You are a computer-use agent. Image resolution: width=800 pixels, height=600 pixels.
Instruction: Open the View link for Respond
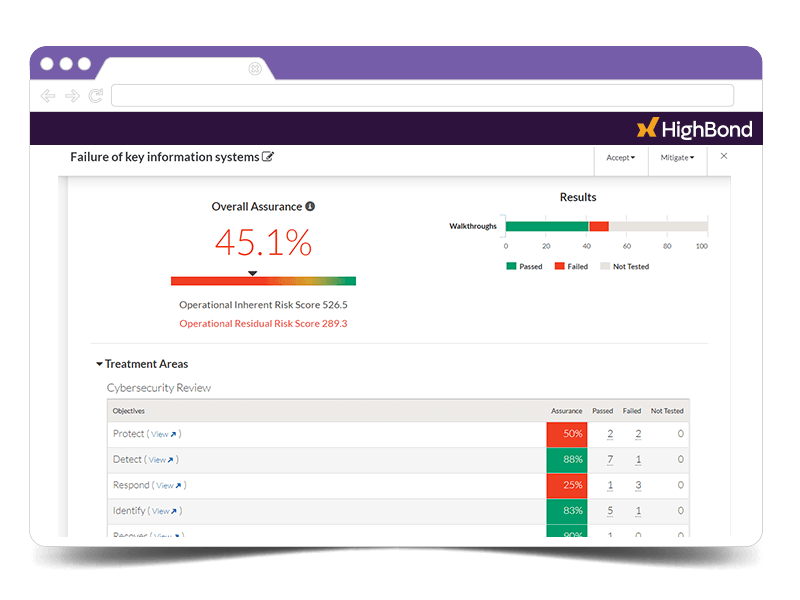point(168,485)
